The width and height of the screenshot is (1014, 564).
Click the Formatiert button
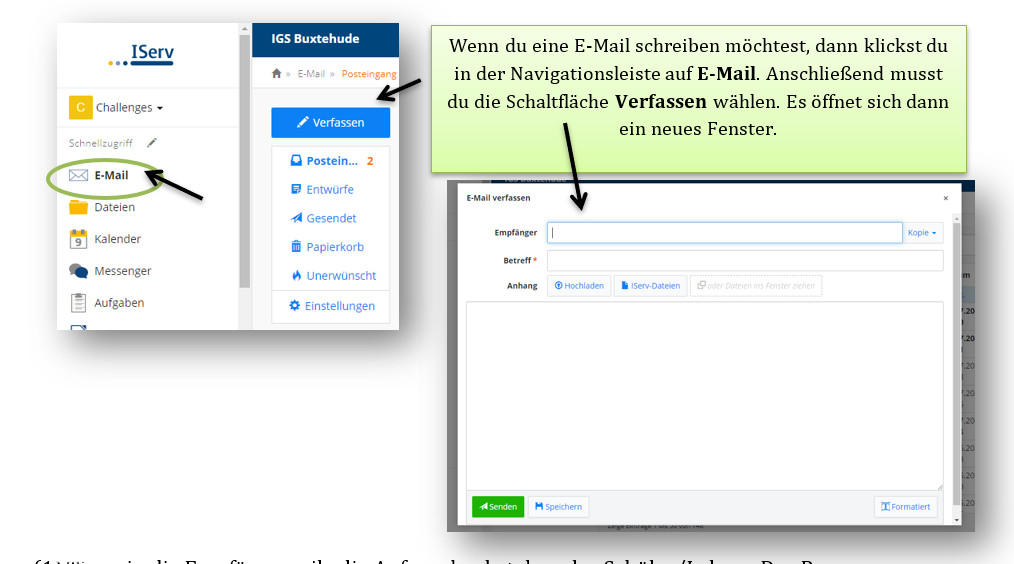(x=905, y=506)
